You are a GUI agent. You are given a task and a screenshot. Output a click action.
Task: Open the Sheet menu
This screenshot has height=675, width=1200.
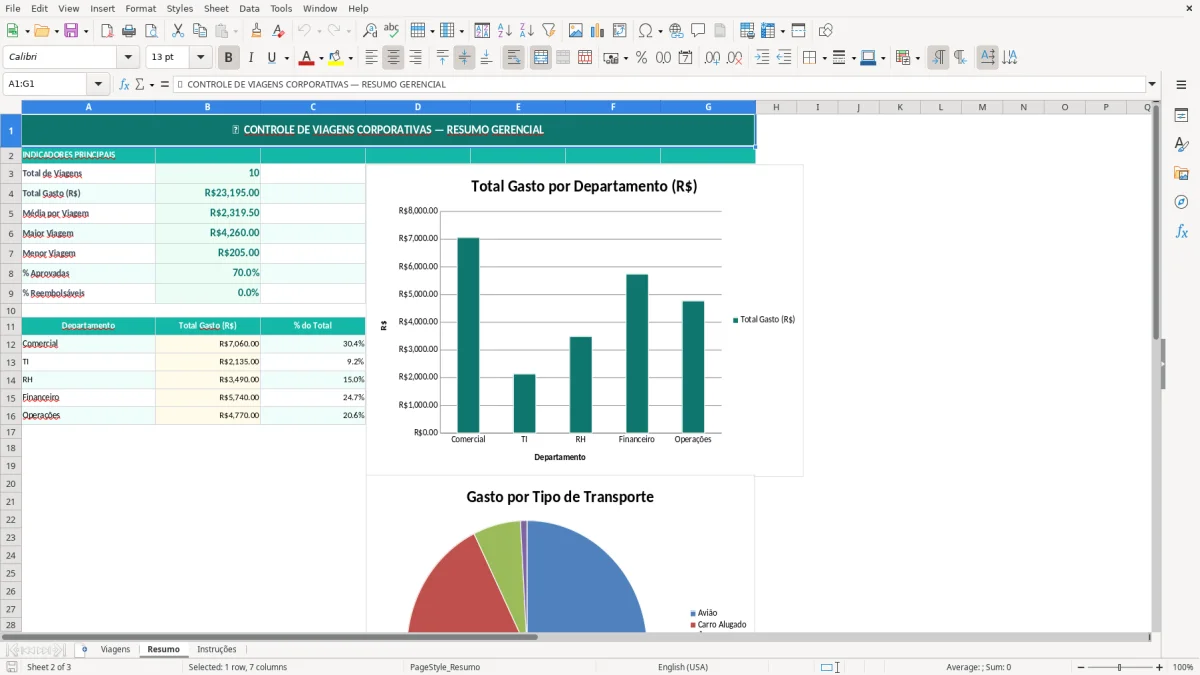click(216, 8)
